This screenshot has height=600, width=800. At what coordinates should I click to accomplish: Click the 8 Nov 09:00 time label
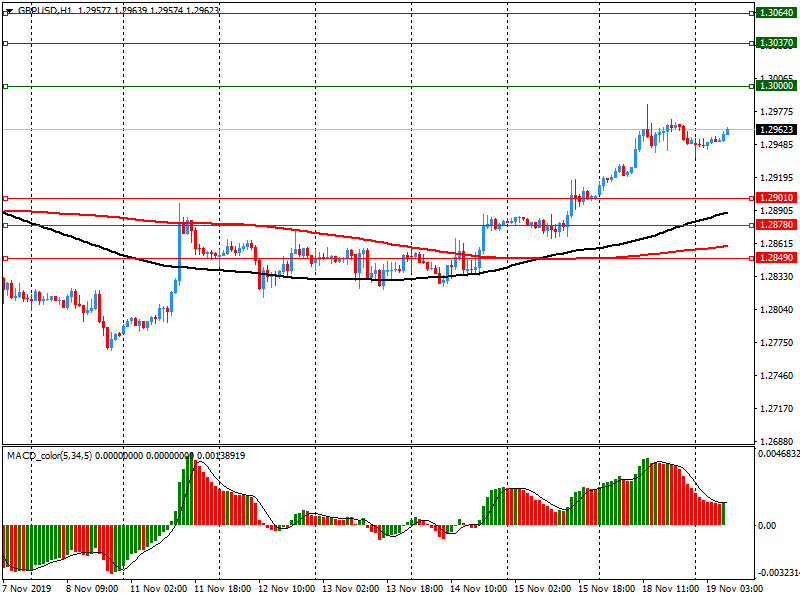click(92, 588)
